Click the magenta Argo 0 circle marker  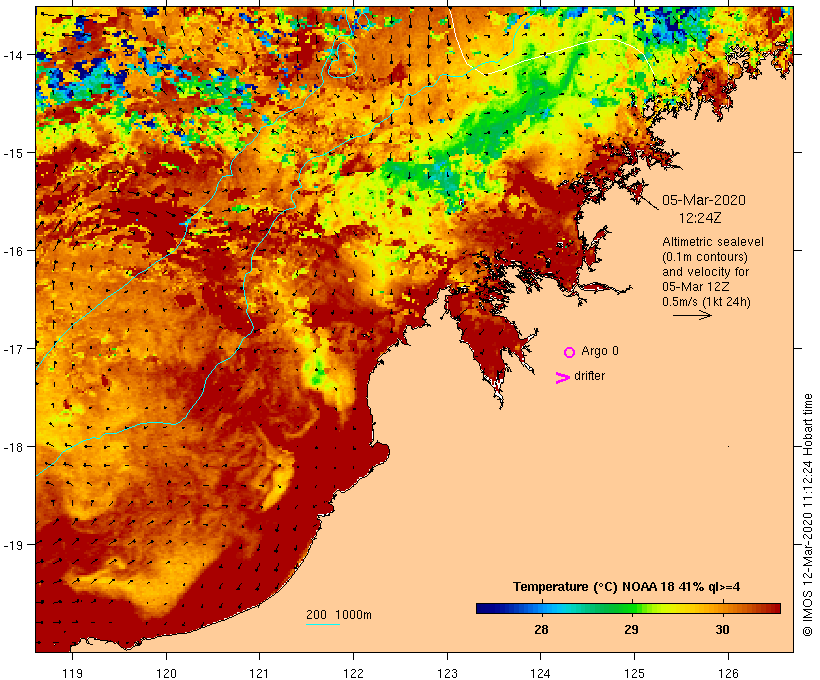[x=570, y=352]
